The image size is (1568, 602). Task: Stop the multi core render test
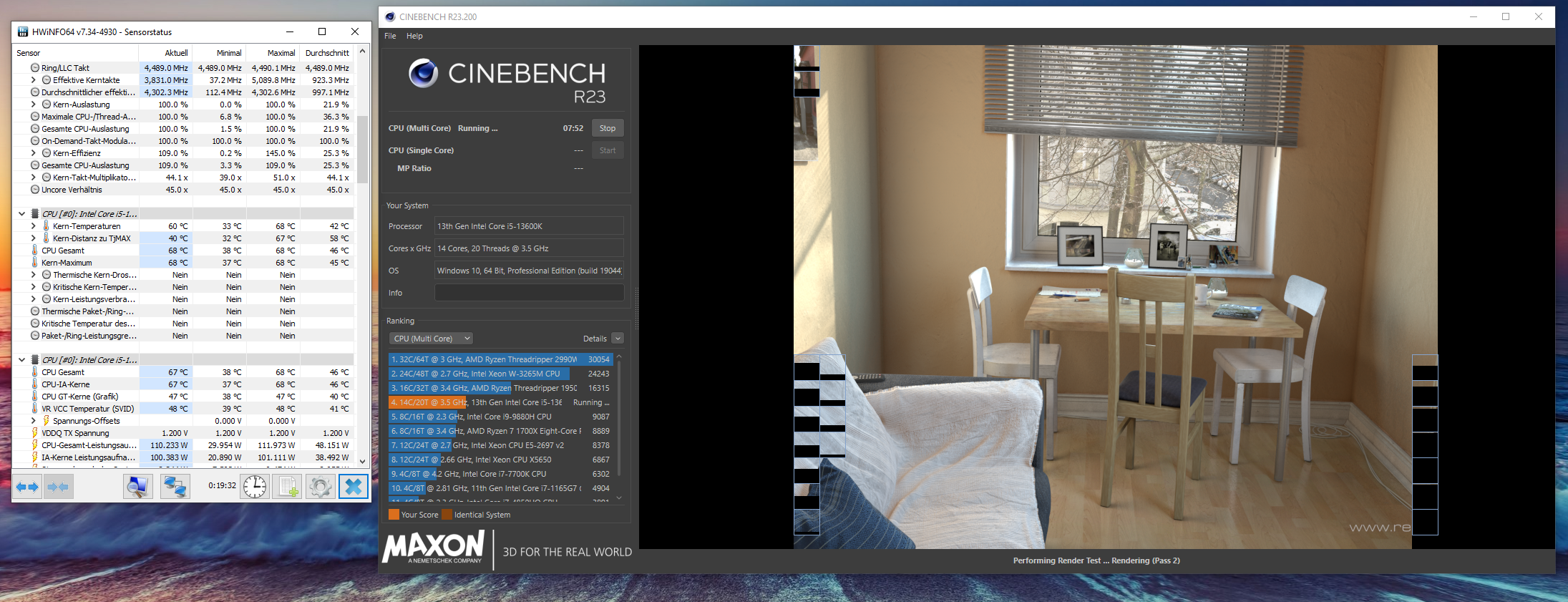click(608, 128)
